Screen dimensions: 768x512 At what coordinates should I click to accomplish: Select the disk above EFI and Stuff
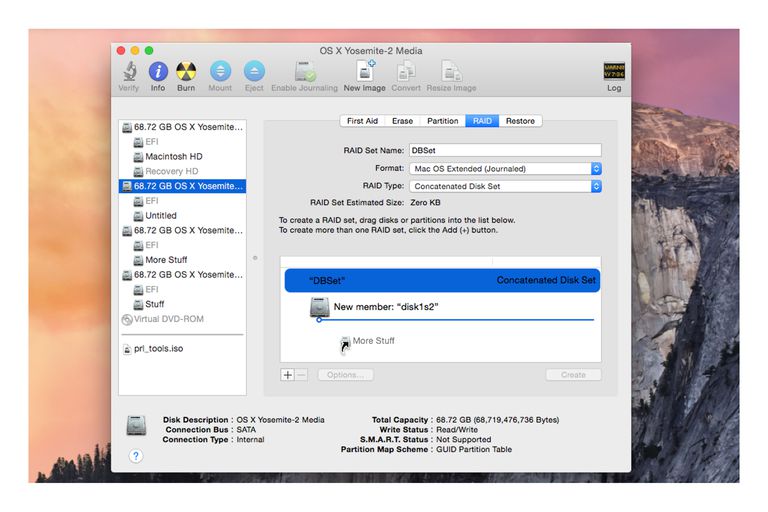tap(182, 275)
